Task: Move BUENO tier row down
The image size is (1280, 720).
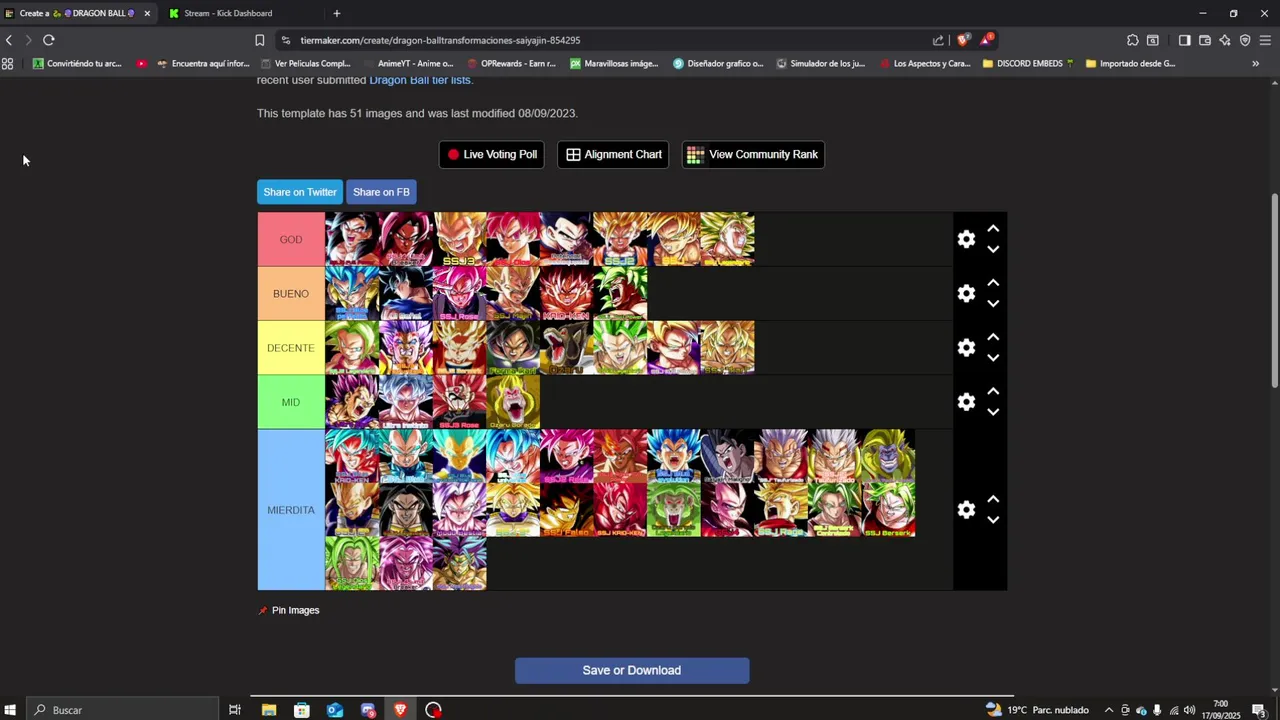Action: (993, 303)
